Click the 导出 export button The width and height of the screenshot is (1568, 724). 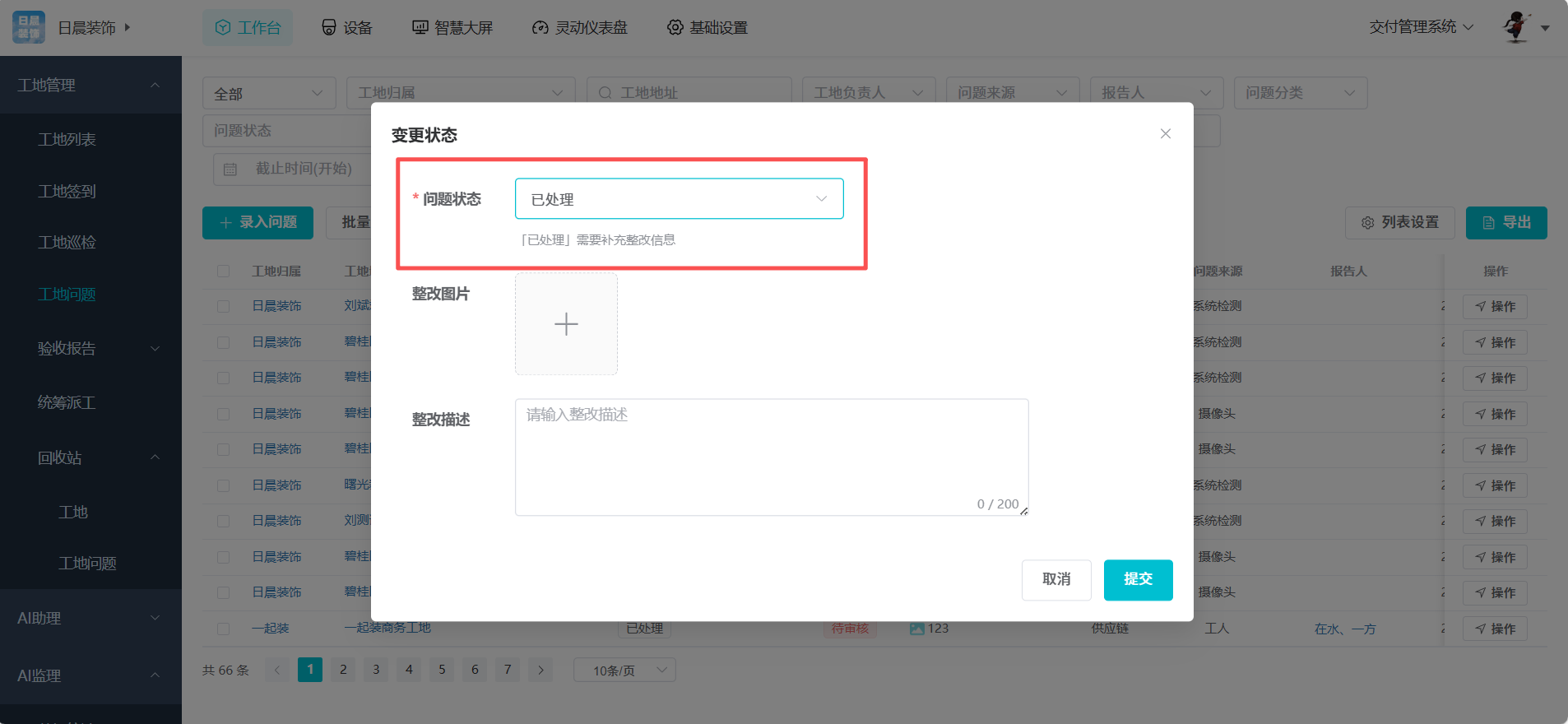pos(1505,223)
